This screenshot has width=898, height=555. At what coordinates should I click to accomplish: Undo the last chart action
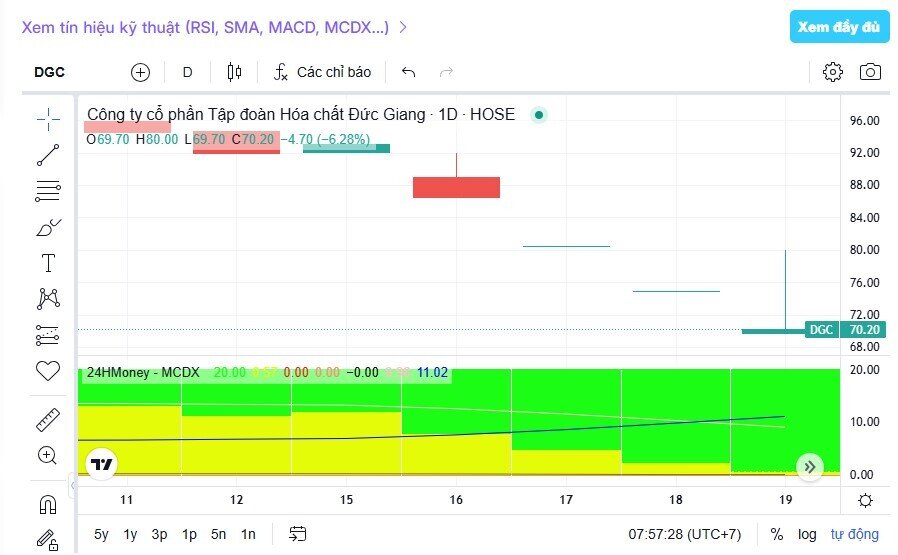(x=408, y=72)
